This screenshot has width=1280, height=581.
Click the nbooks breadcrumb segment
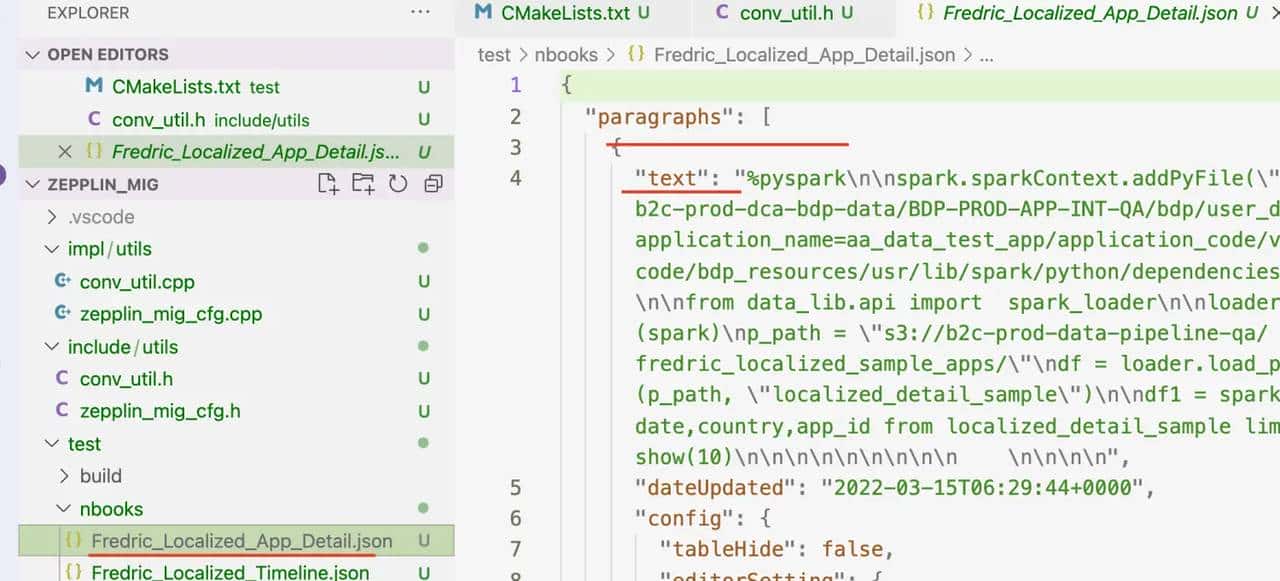(567, 55)
